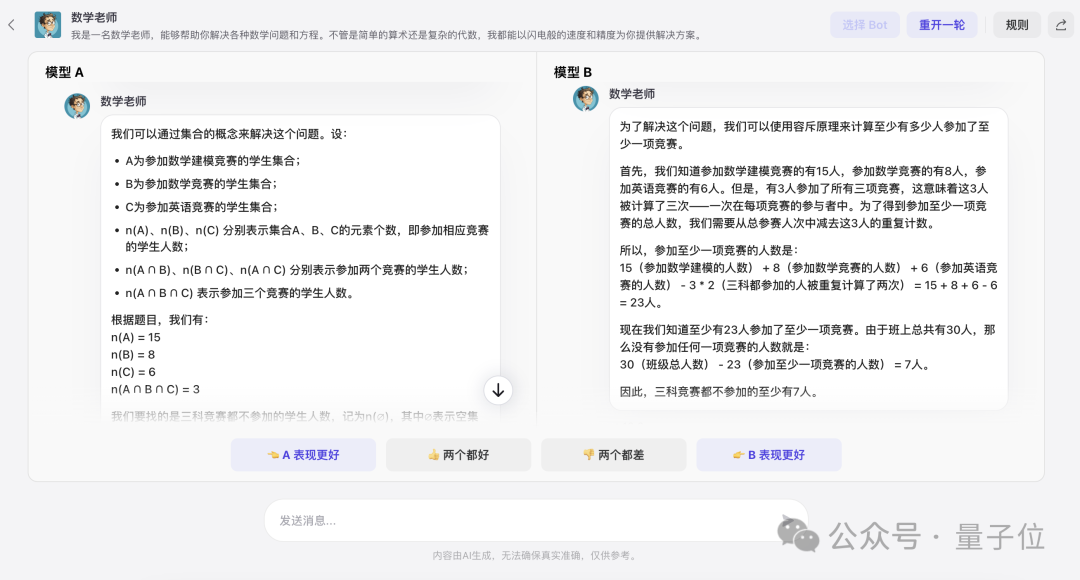
Task: Click the 数学老师 bot avatar in the header
Action: [x=47, y=24]
